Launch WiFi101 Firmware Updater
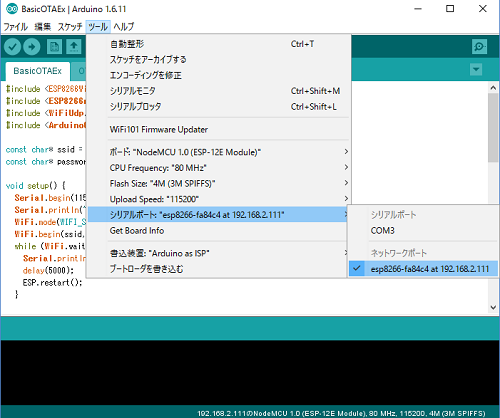The height and width of the screenshot is (418, 500). 219,129
